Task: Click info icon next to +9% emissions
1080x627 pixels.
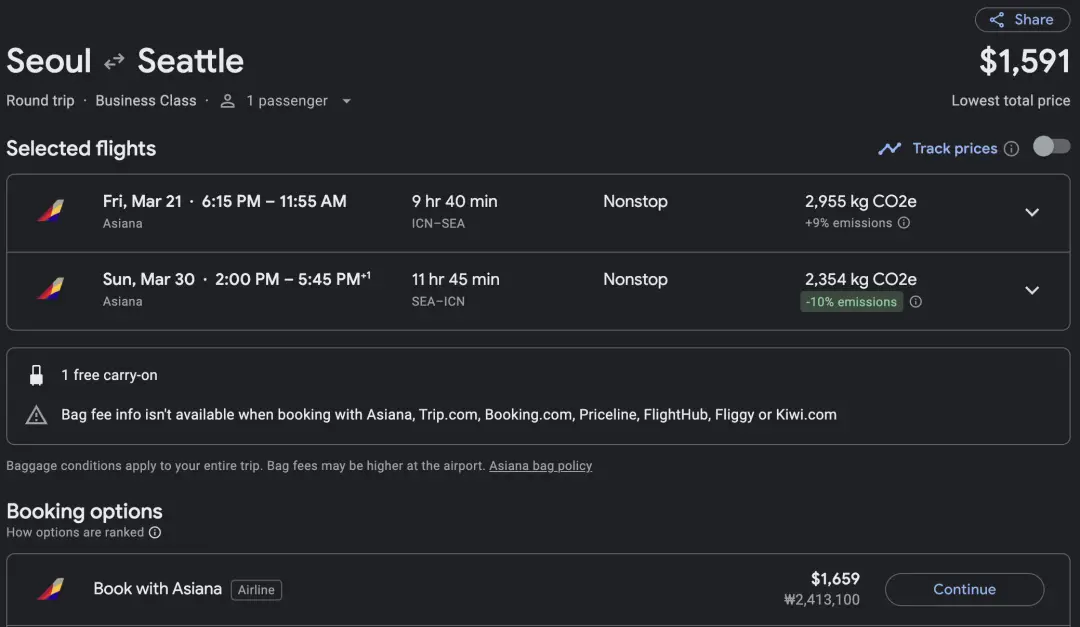Action: 904,223
